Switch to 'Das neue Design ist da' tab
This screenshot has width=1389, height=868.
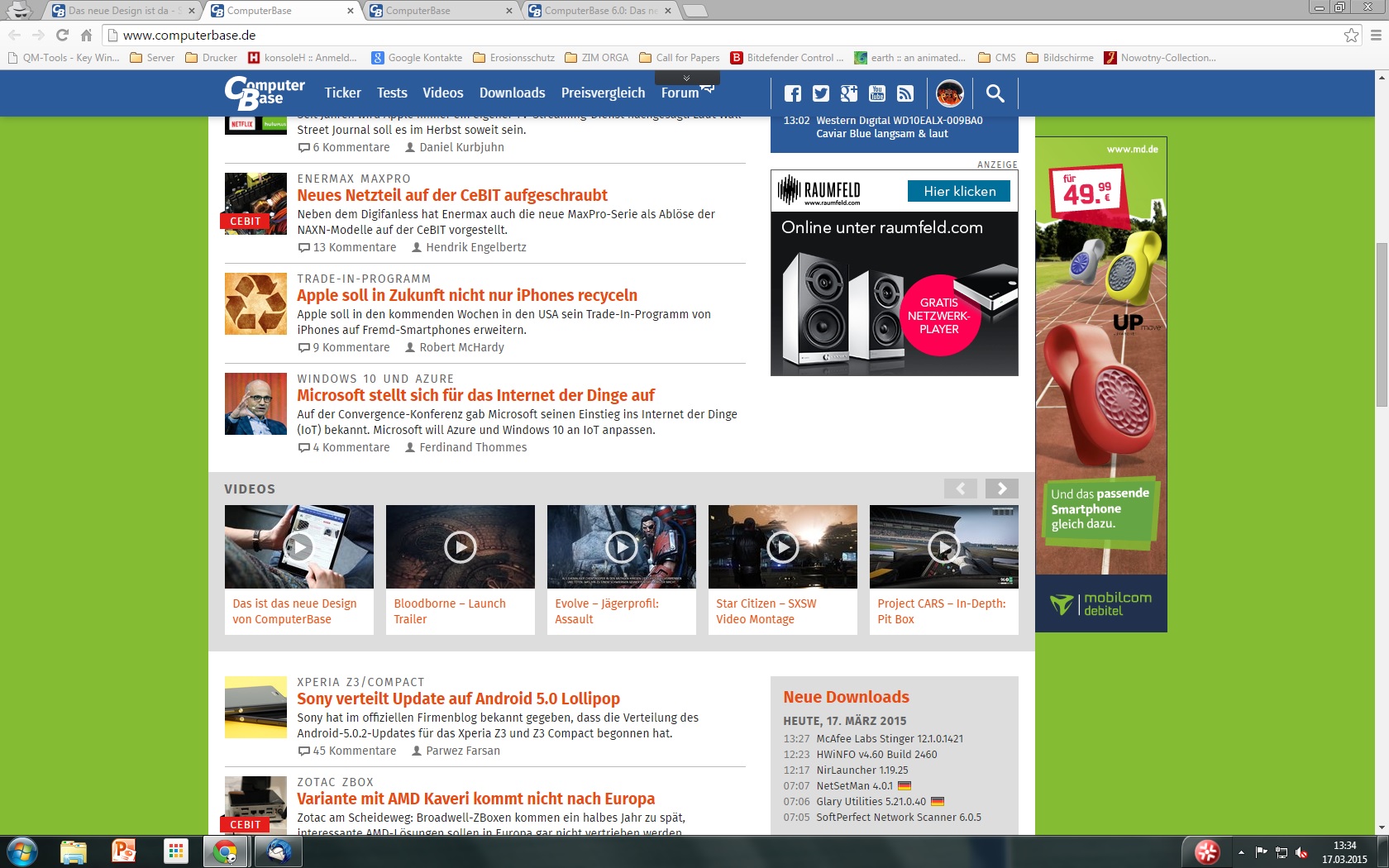coord(122,10)
